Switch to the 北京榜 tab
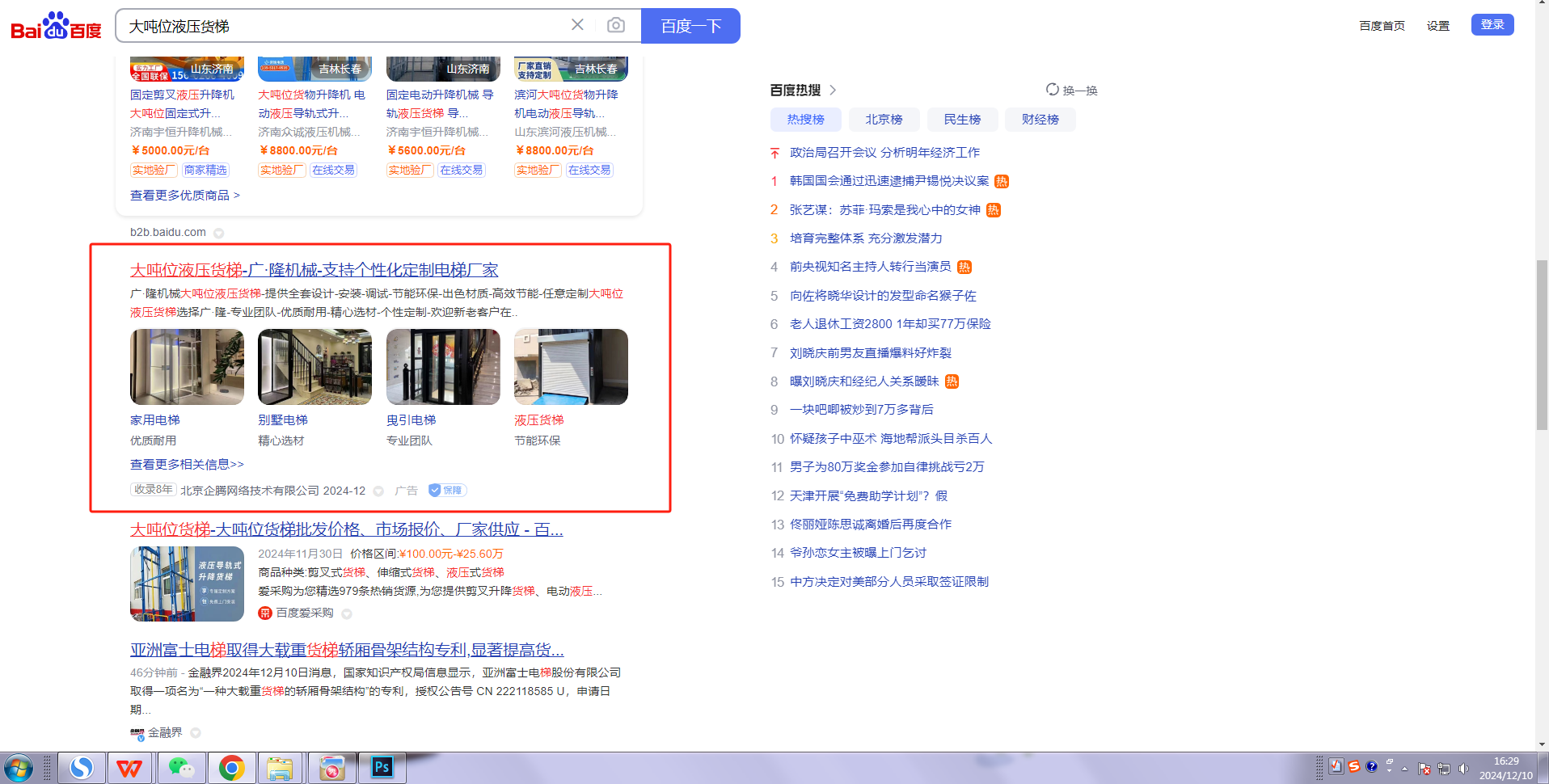This screenshot has height=784, width=1549. tap(884, 120)
